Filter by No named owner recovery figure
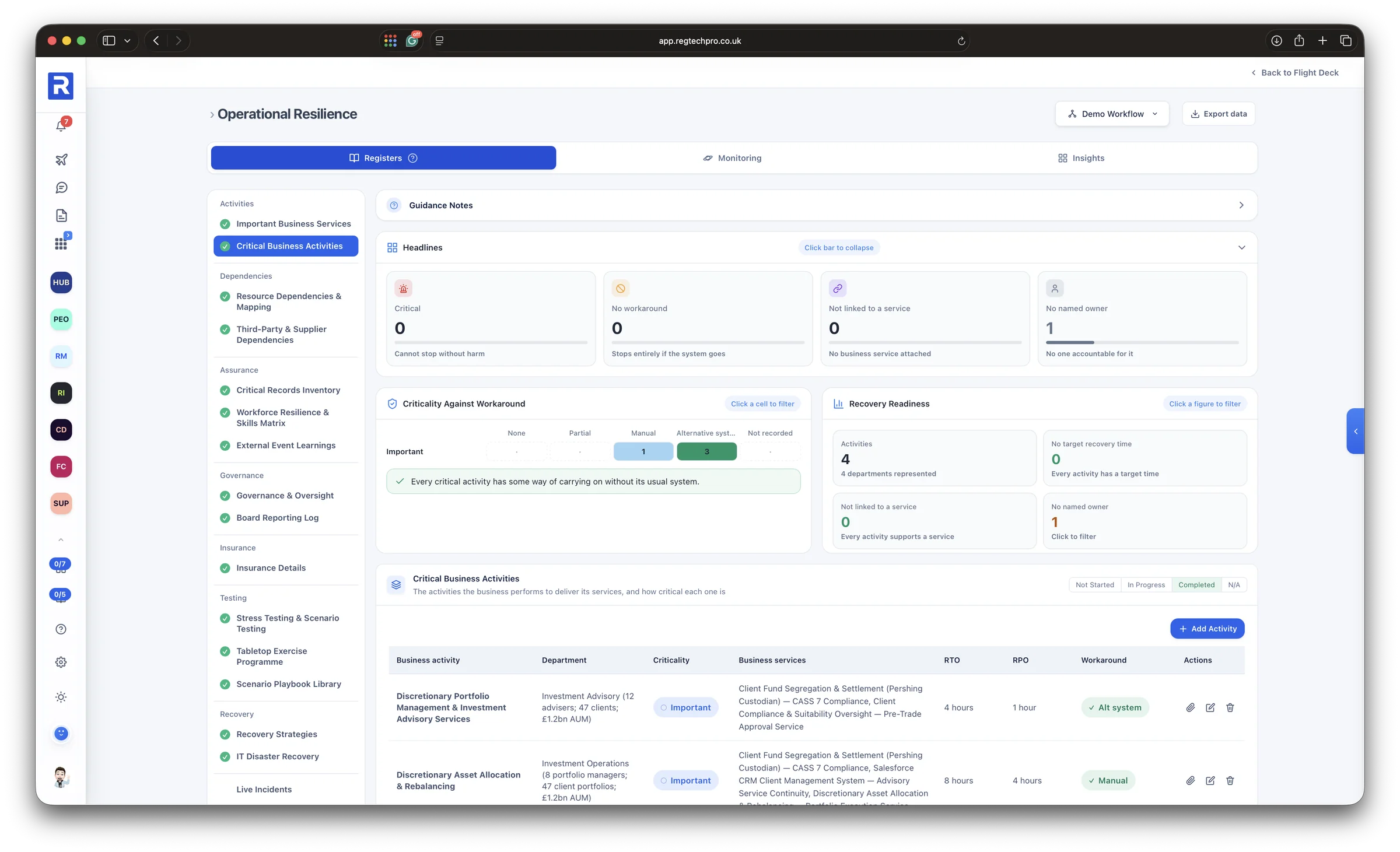This screenshot has height=852, width=1400. [x=1144, y=521]
